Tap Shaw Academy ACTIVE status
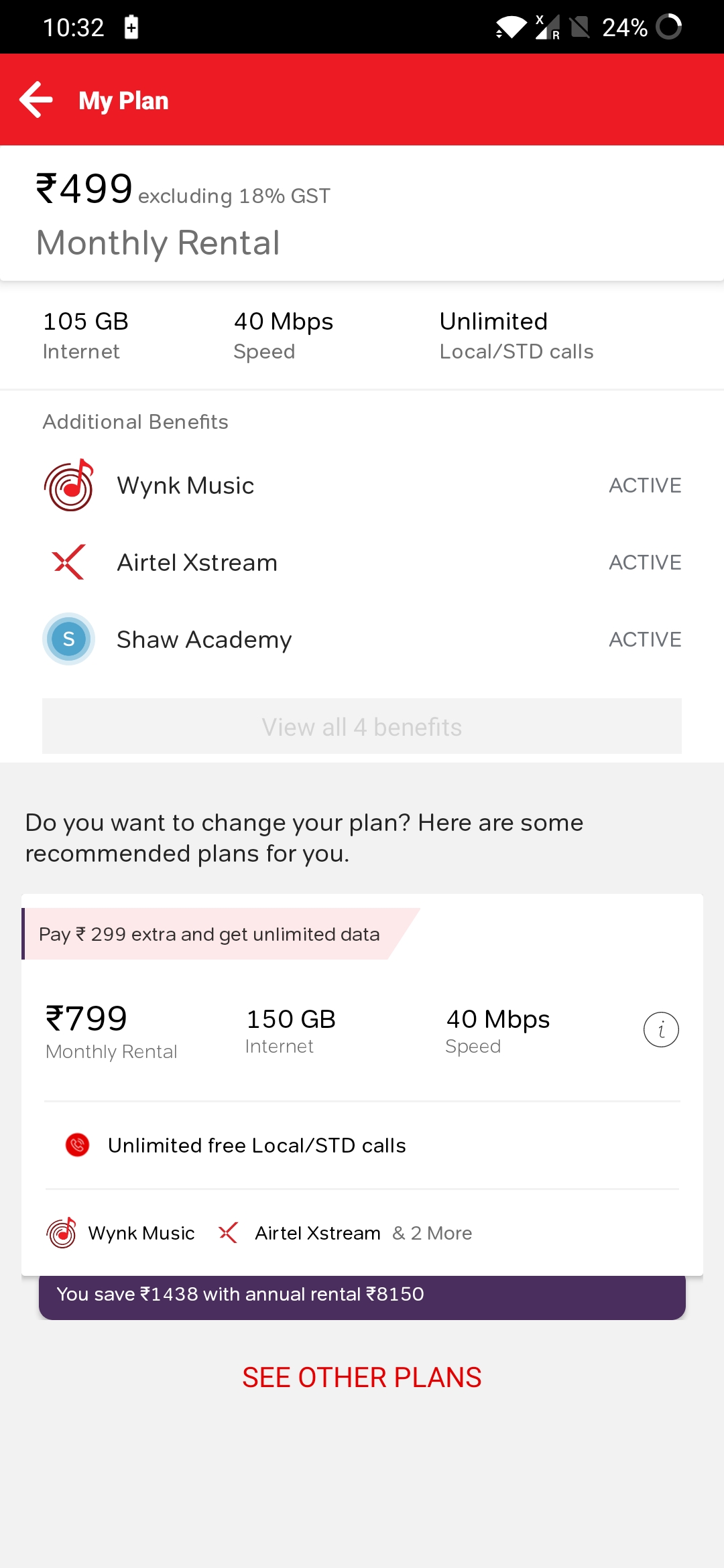The height and width of the screenshot is (1568, 724). coord(645,639)
